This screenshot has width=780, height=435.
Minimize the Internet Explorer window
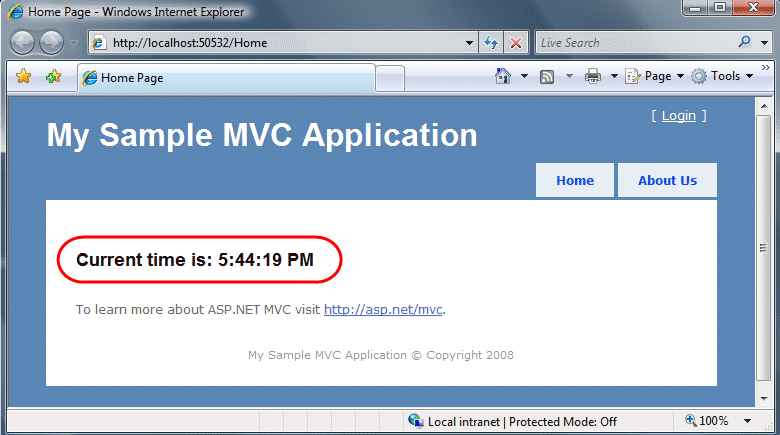click(695, 8)
